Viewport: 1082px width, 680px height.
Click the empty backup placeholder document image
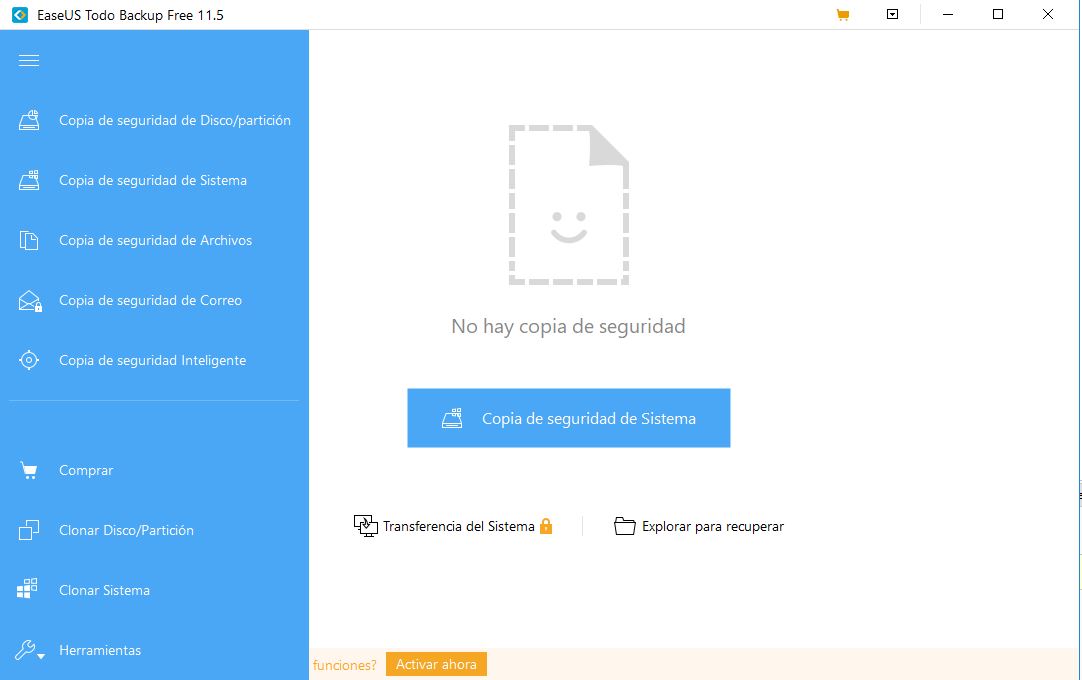(568, 205)
